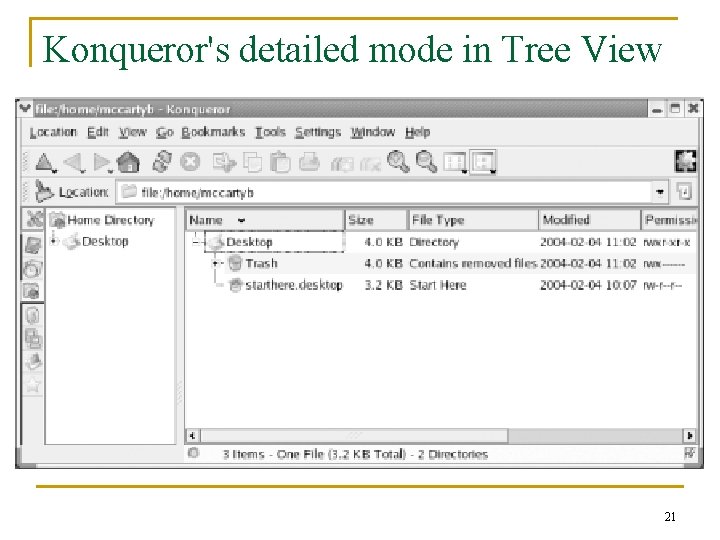Open the Edit menu
This screenshot has height=540, width=720.
[98, 132]
